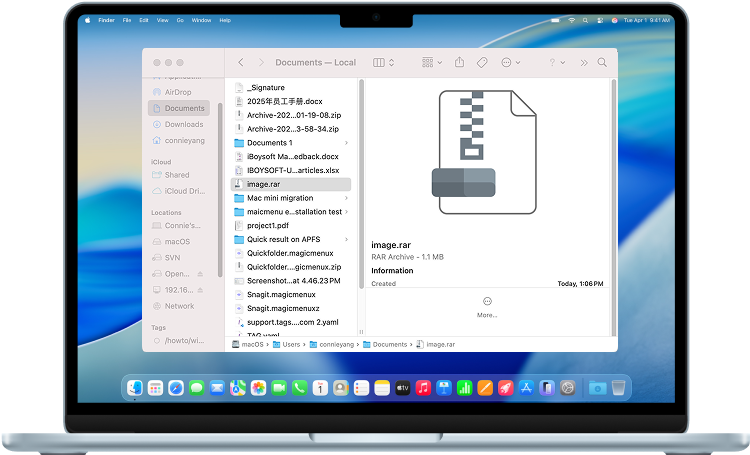
Task: Click Users in the bottom path bar
Action: (x=290, y=344)
